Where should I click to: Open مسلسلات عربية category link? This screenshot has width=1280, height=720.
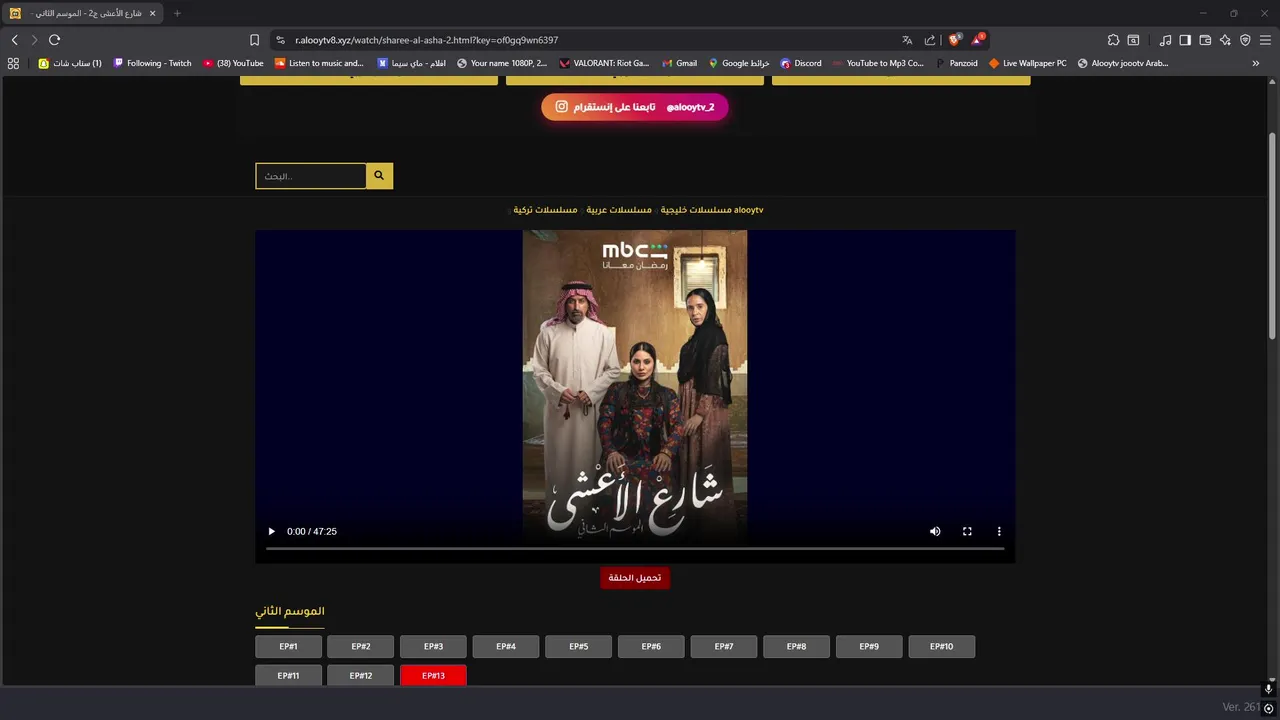pos(619,210)
